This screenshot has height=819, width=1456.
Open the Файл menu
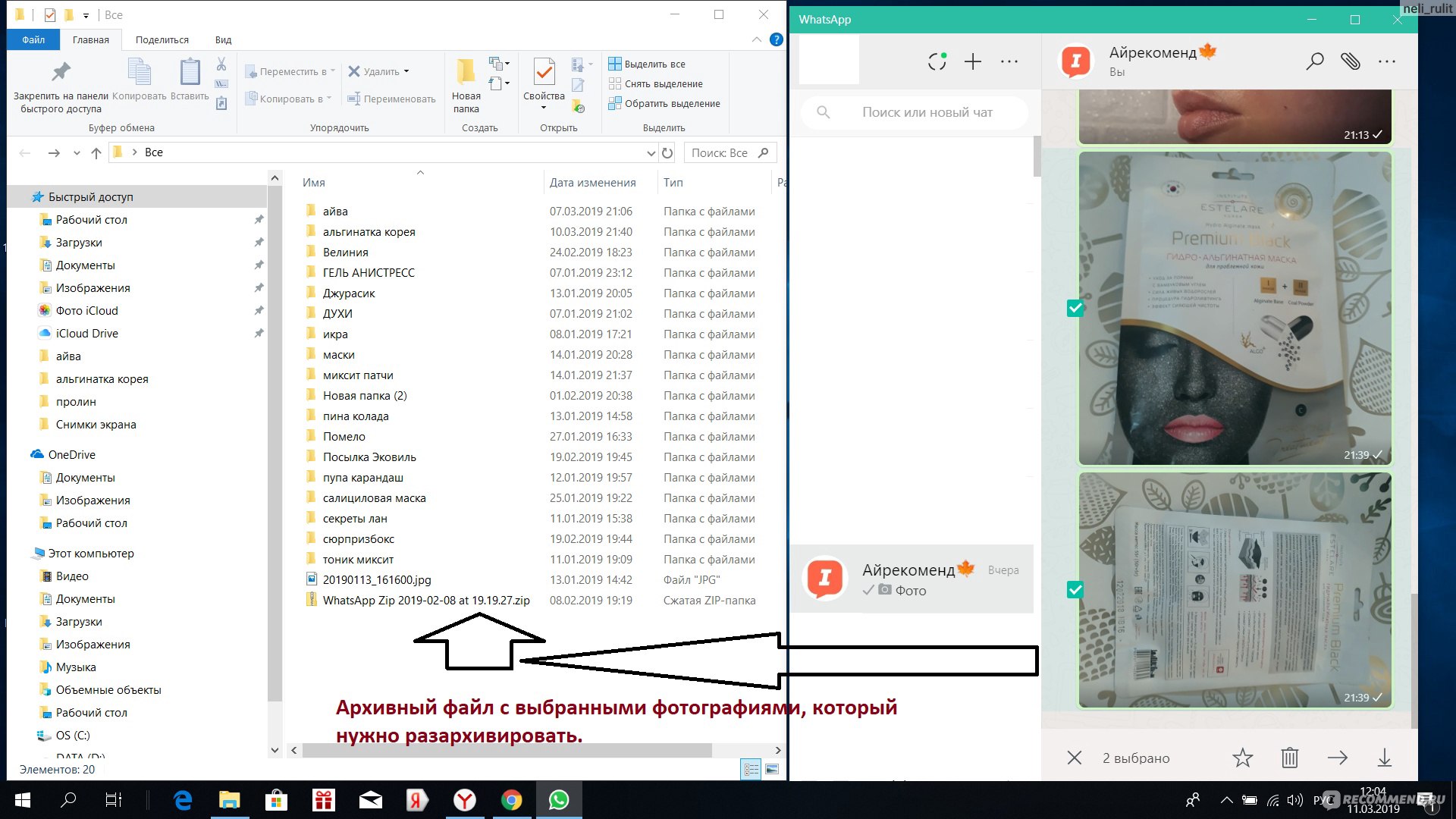coord(33,39)
